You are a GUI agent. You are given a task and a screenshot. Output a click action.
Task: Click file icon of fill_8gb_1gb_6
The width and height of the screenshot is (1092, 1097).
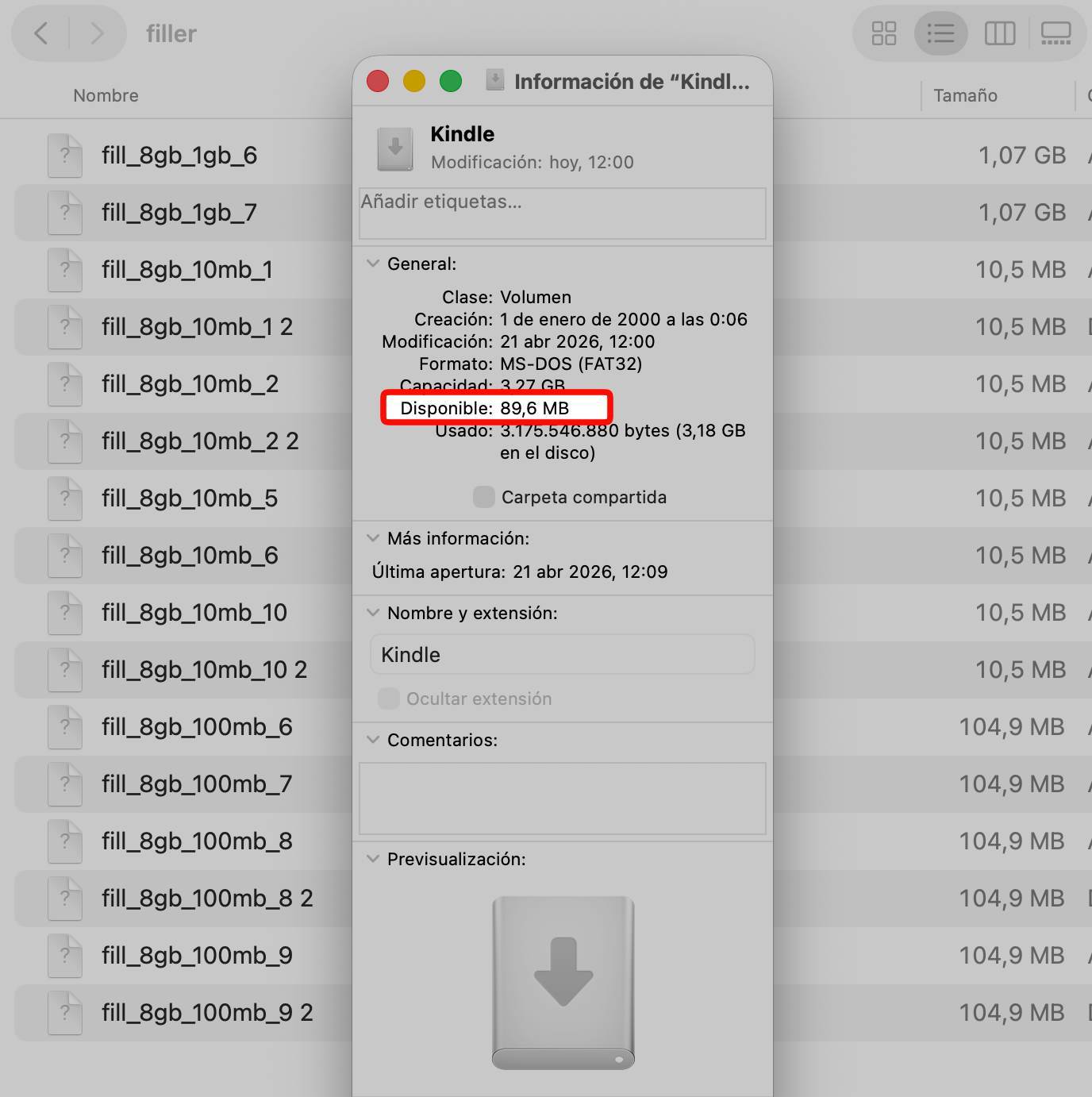pyautogui.click(x=65, y=156)
